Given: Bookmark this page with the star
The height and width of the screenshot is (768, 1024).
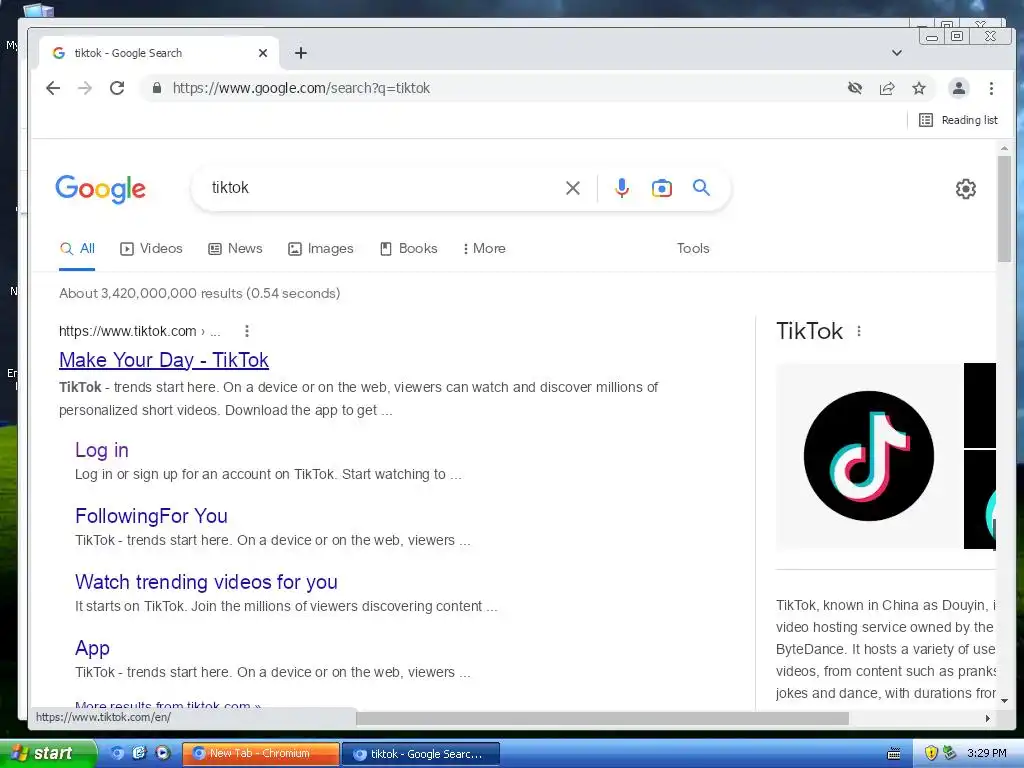Looking at the screenshot, I should pyautogui.click(x=919, y=88).
